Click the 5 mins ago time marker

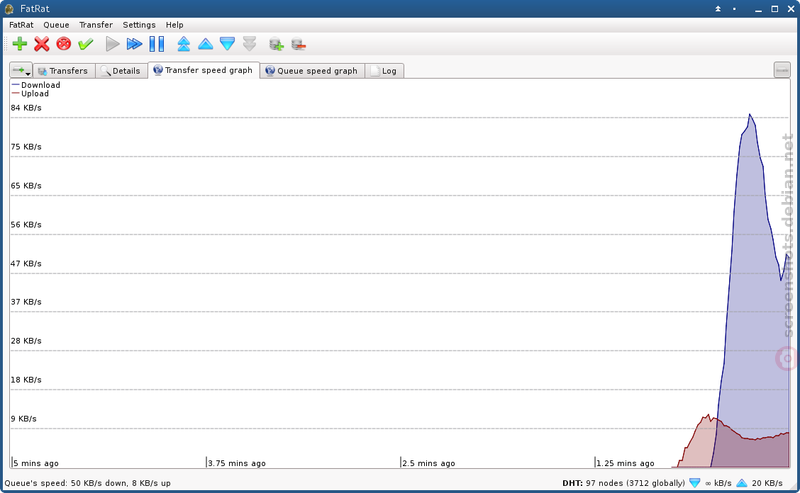point(36,463)
